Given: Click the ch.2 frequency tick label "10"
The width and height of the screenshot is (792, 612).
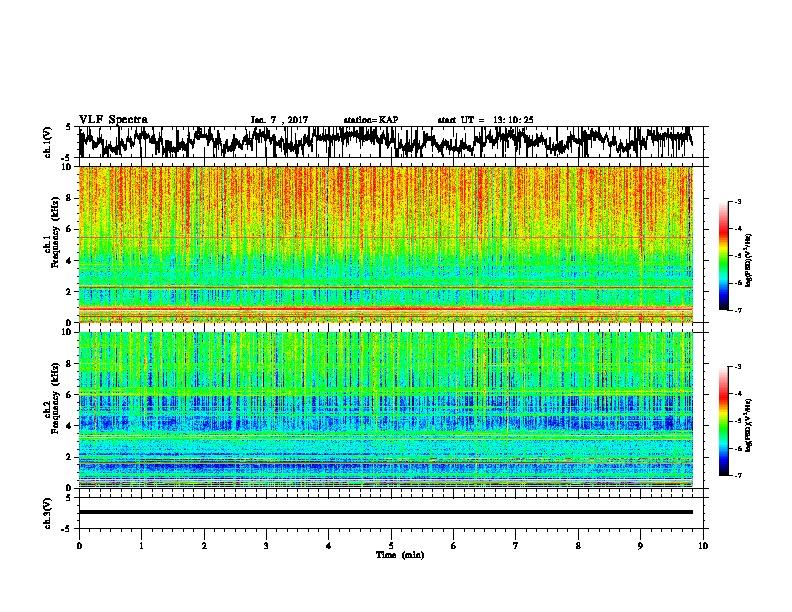Looking at the screenshot, I should tap(68, 332).
